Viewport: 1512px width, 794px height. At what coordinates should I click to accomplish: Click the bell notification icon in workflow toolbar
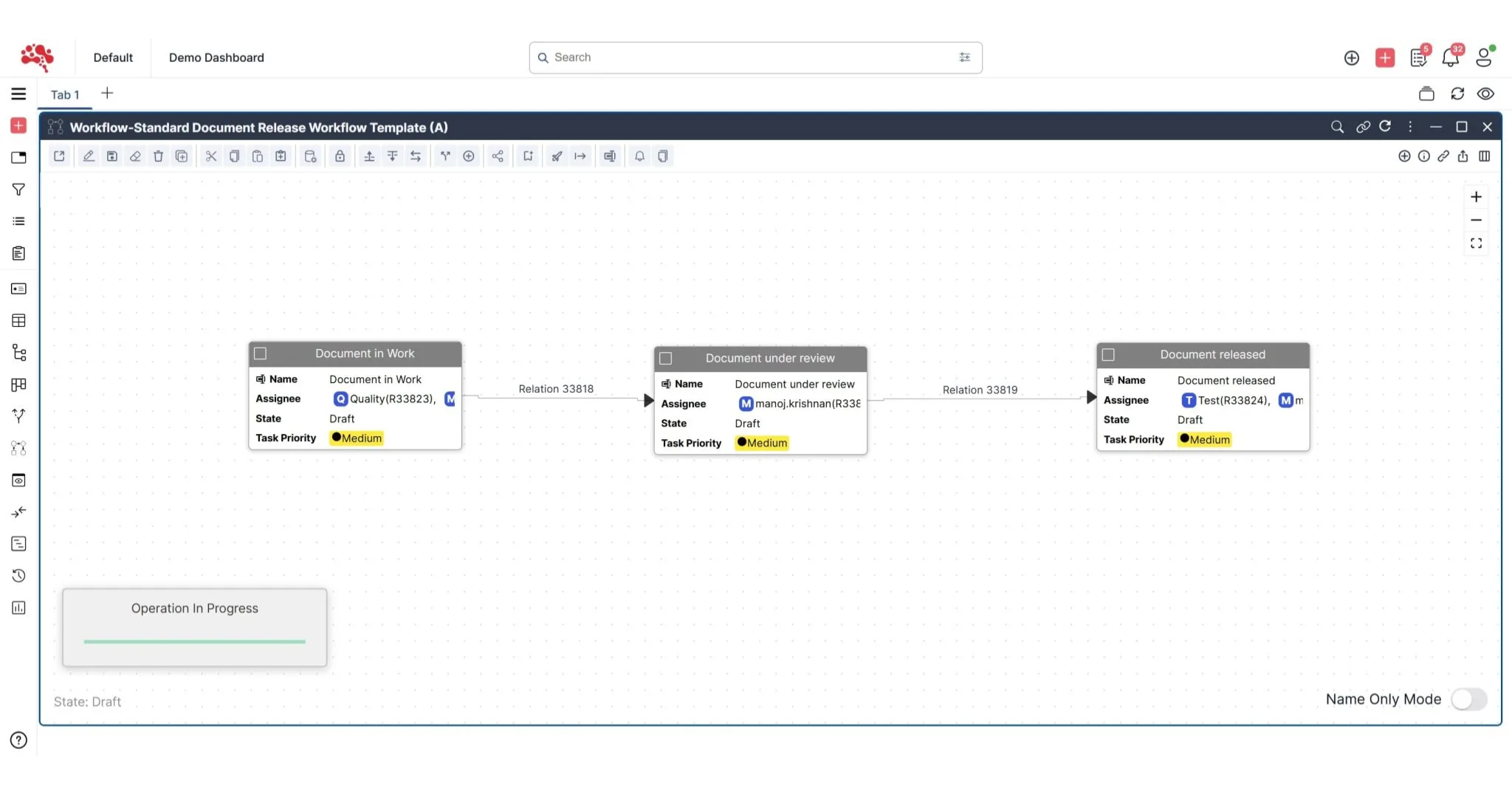[639, 156]
